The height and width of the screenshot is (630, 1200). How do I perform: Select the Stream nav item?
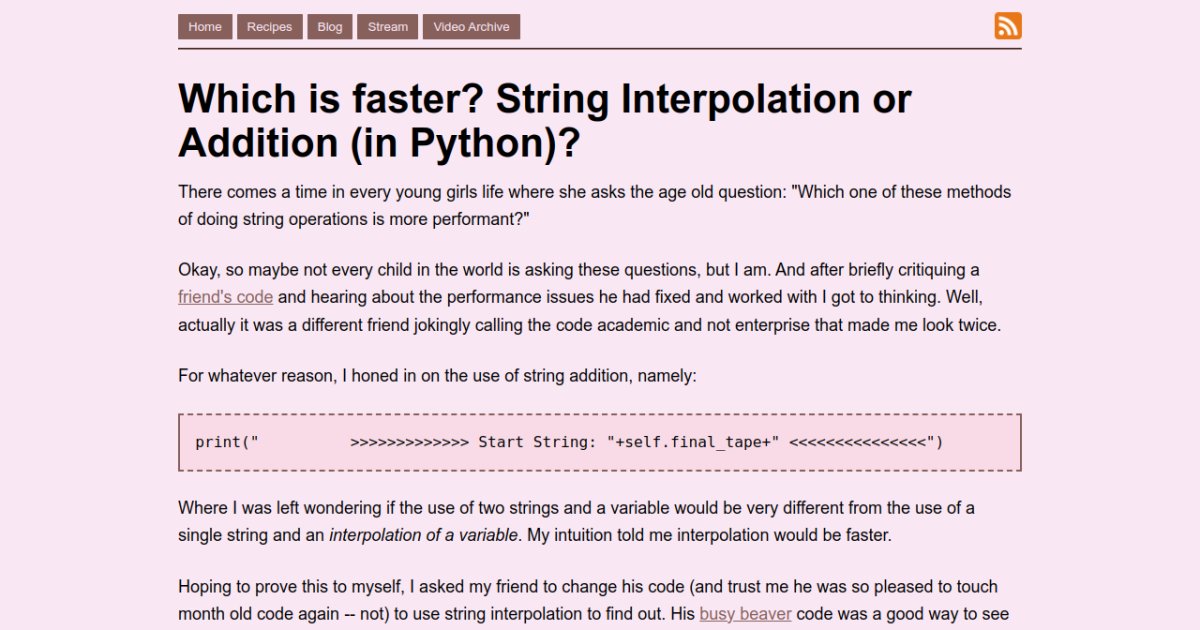tap(388, 27)
